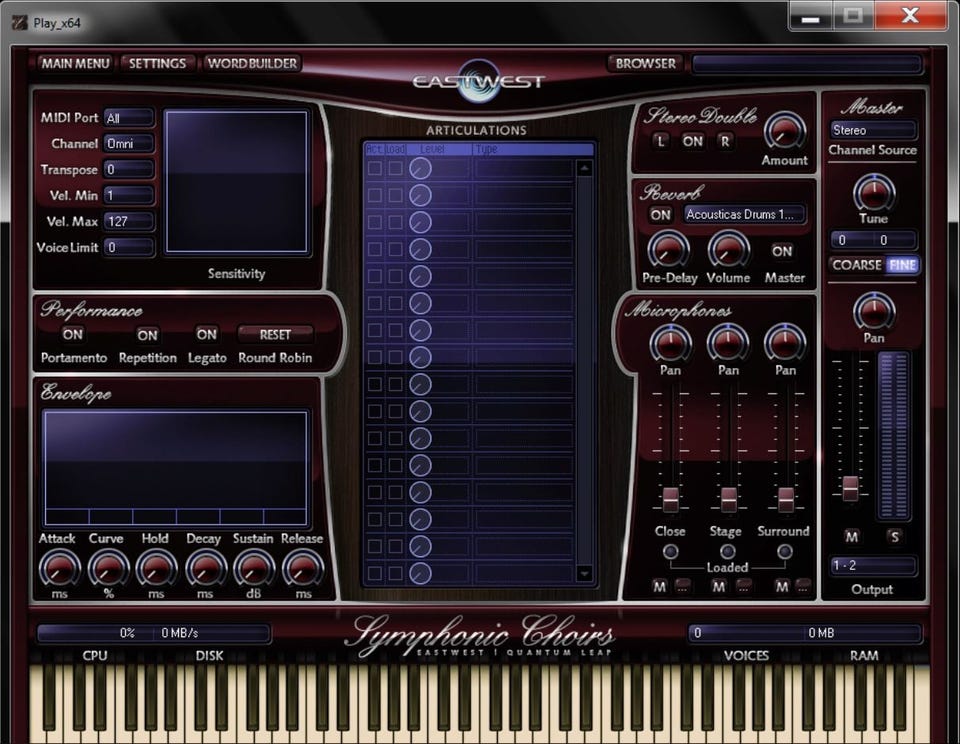Click the Play_x64 title bar app icon
Screen dimensions: 960x744
(x=20, y=23)
